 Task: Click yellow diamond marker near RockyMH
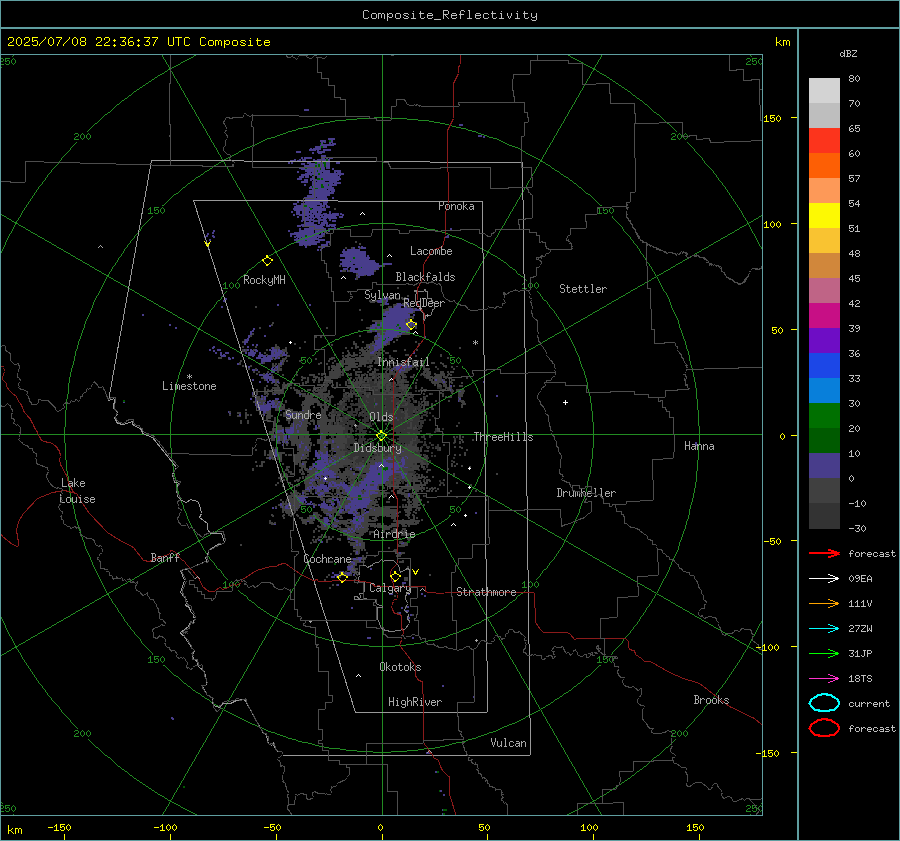pyautogui.click(x=267, y=261)
